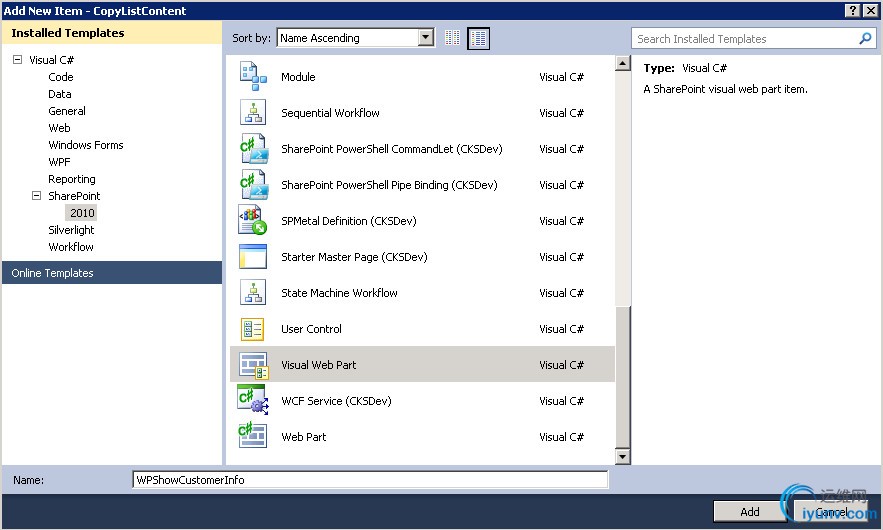Click 'Visual C#' in the Web Part row
The image size is (883, 530).
pyautogui.click(x=561, y=437)
